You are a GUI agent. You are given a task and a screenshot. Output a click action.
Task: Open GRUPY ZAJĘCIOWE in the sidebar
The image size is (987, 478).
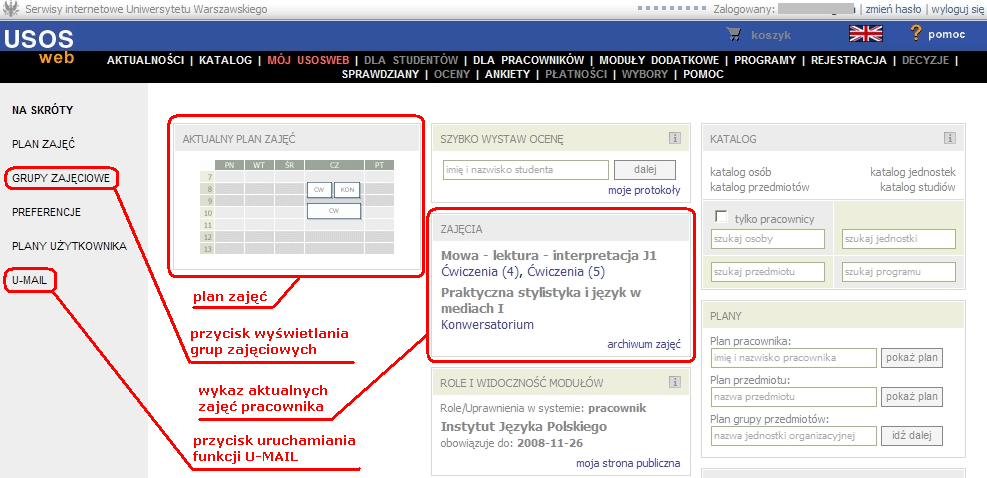point(61,178)
